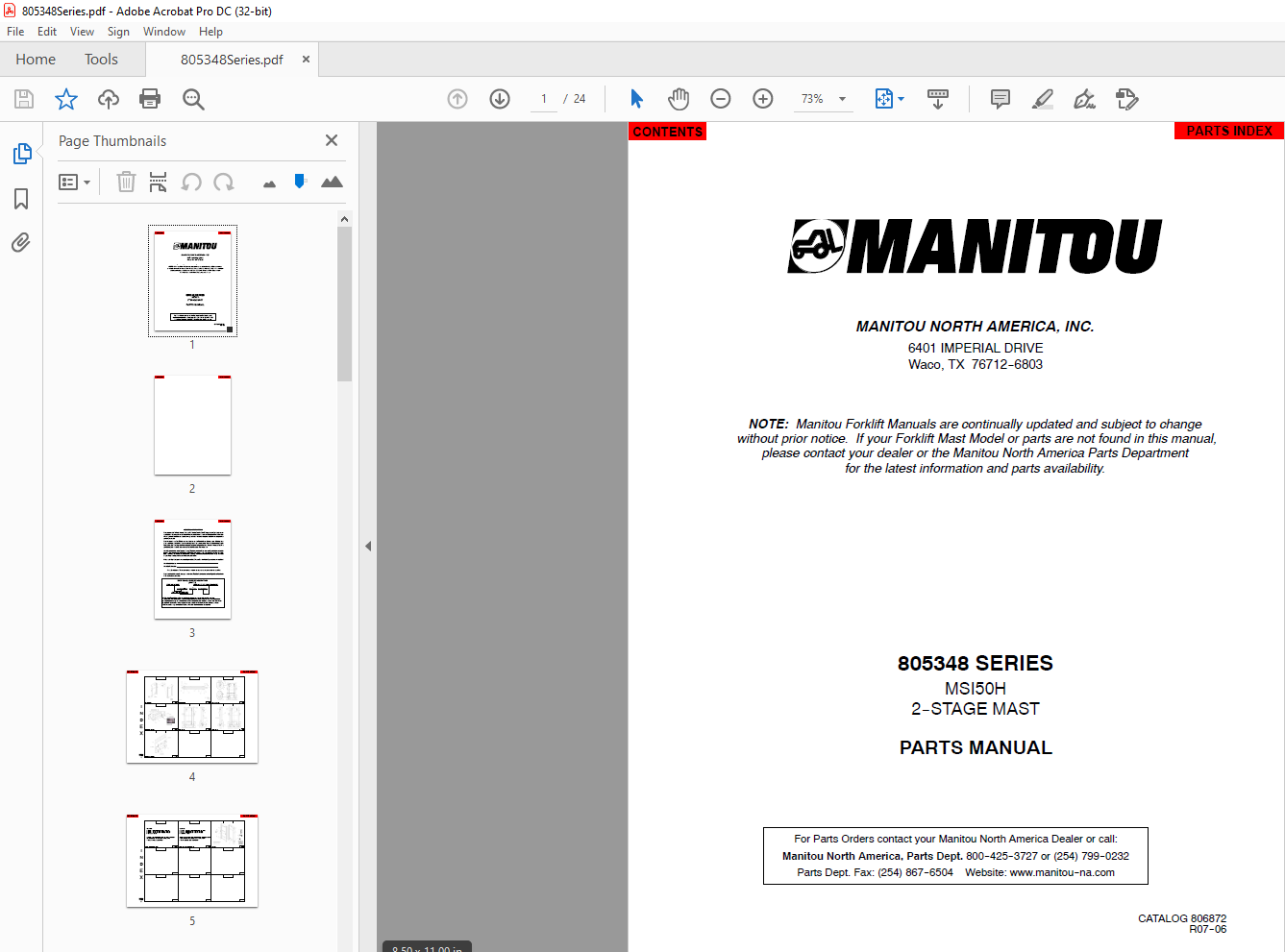Select page 3 thumbnail
The width and height of the screenshot is (1285, 952).
[192, 569]
